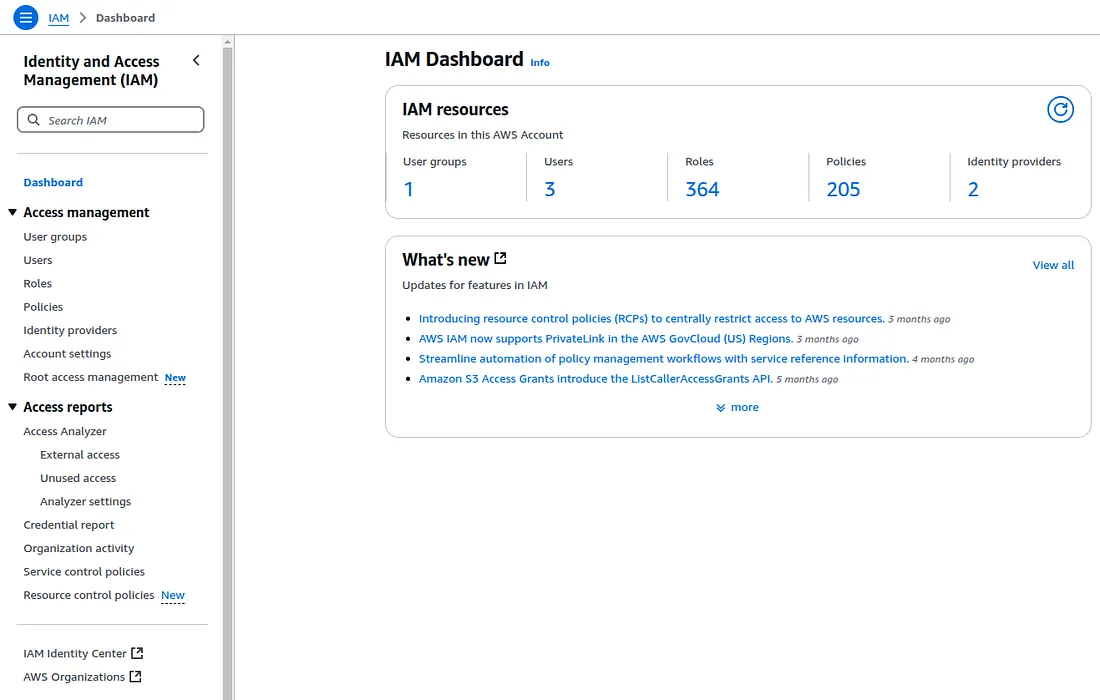This screenshot has height=700, width=1100.
Task: Open the resource control policies announcement
Action: pyautogui.click(x=651, y=318)
